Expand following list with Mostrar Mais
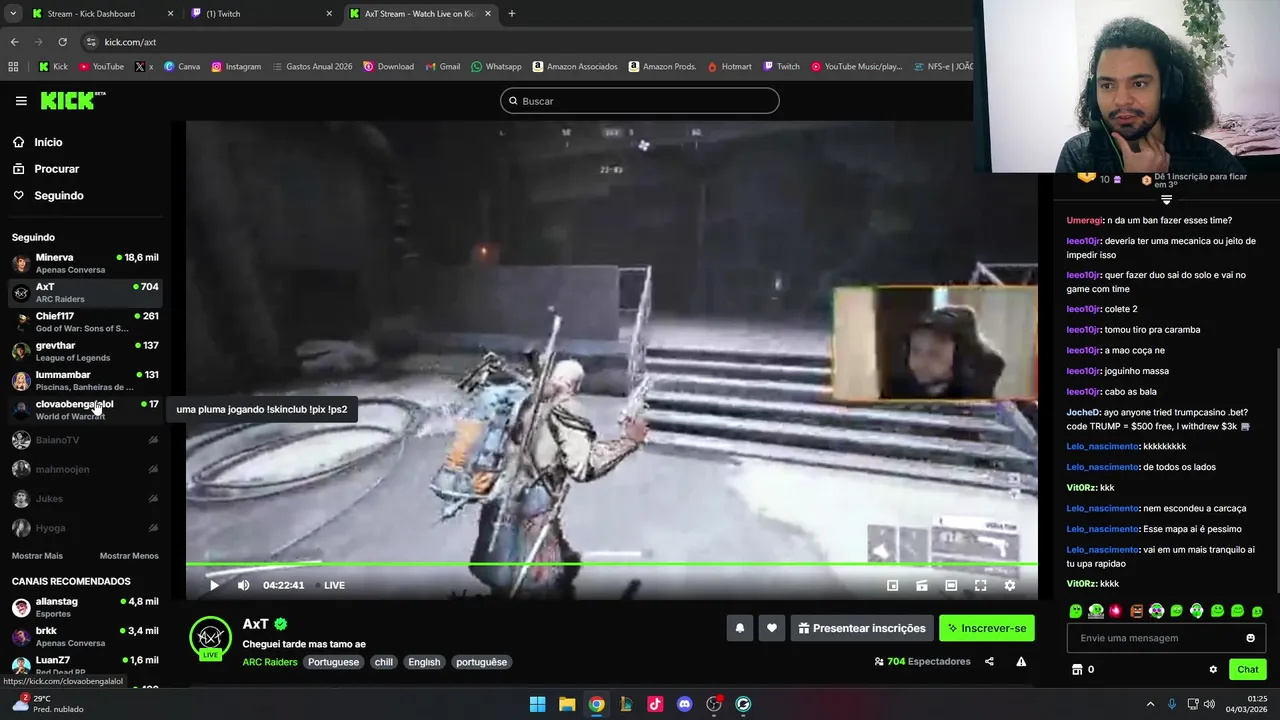This screenshot has width=1280, height=720. coord(37,556)
